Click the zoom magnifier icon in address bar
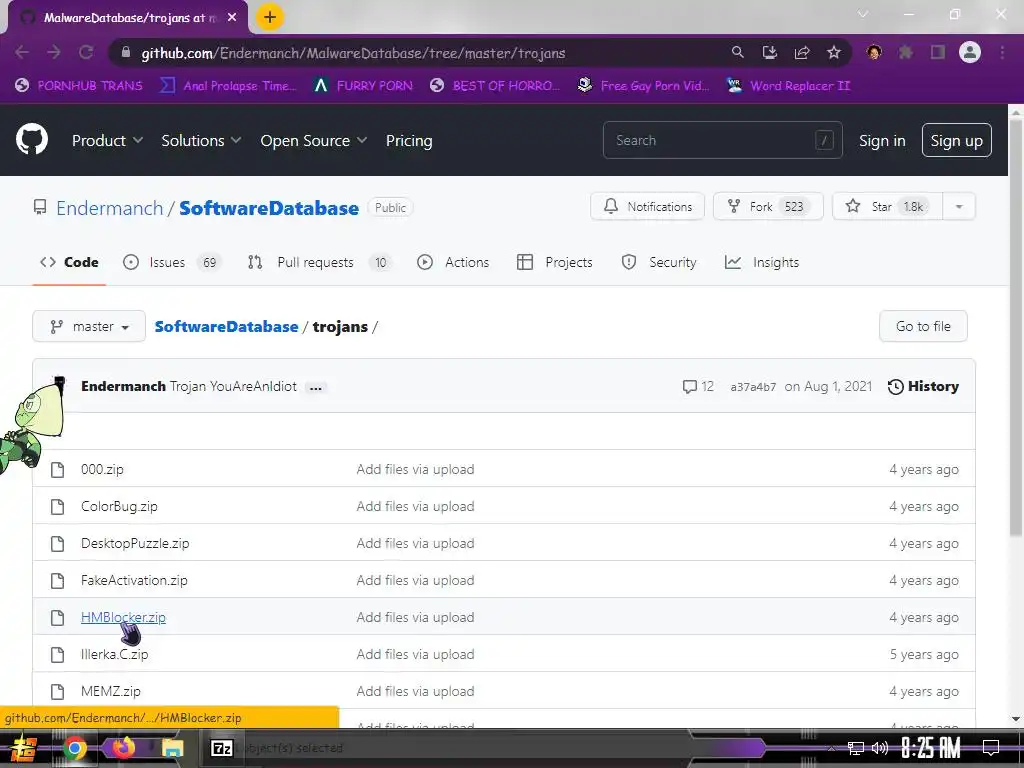1024x768 pixels. (x=737, y=52)
